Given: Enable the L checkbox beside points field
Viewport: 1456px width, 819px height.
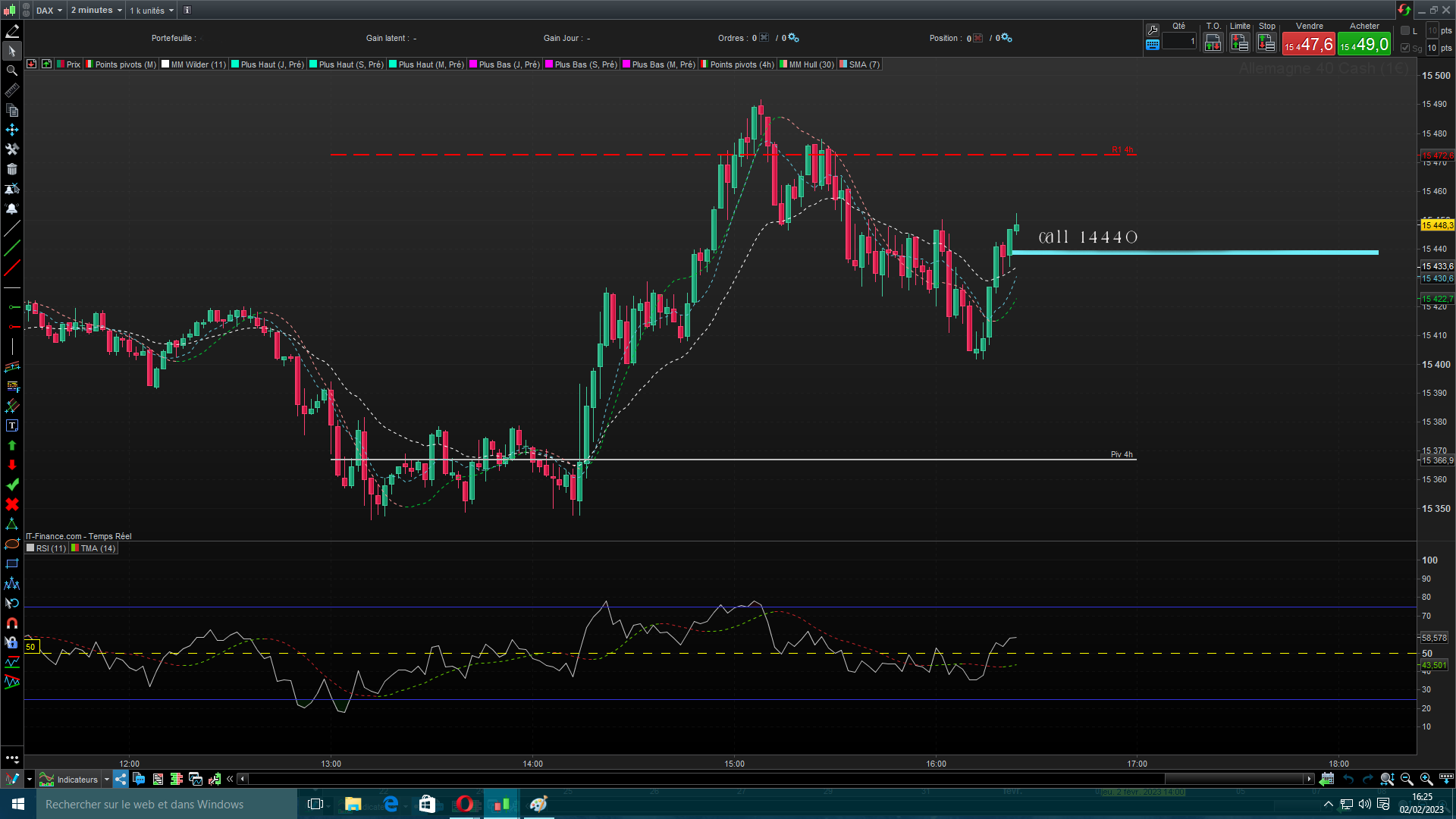Looking at the screenshot, I should 1405,30.
